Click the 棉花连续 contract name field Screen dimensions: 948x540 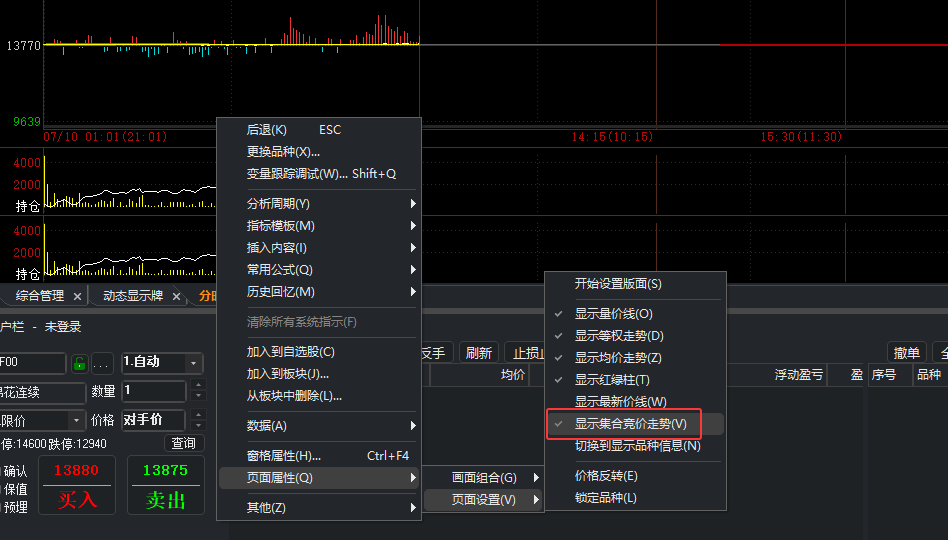[x=42, y=392]
